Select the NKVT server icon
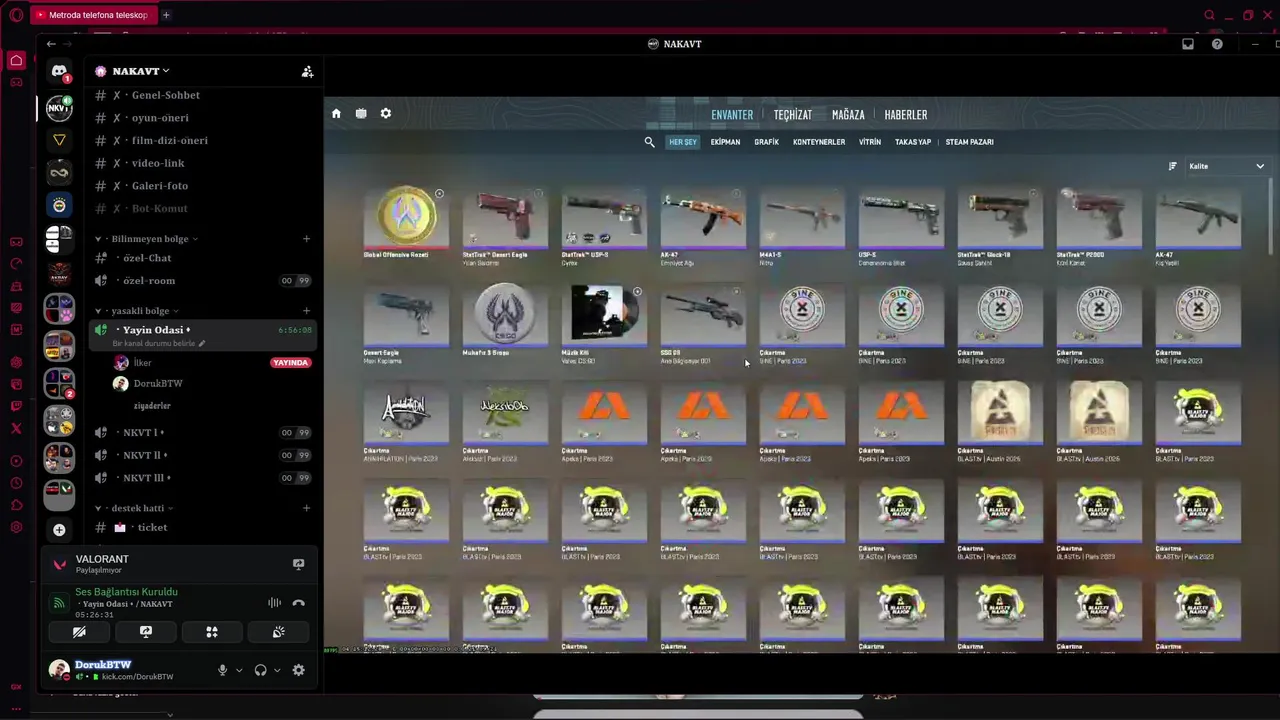The width and height of the screenshot is (1280, 720). (59, 107)
